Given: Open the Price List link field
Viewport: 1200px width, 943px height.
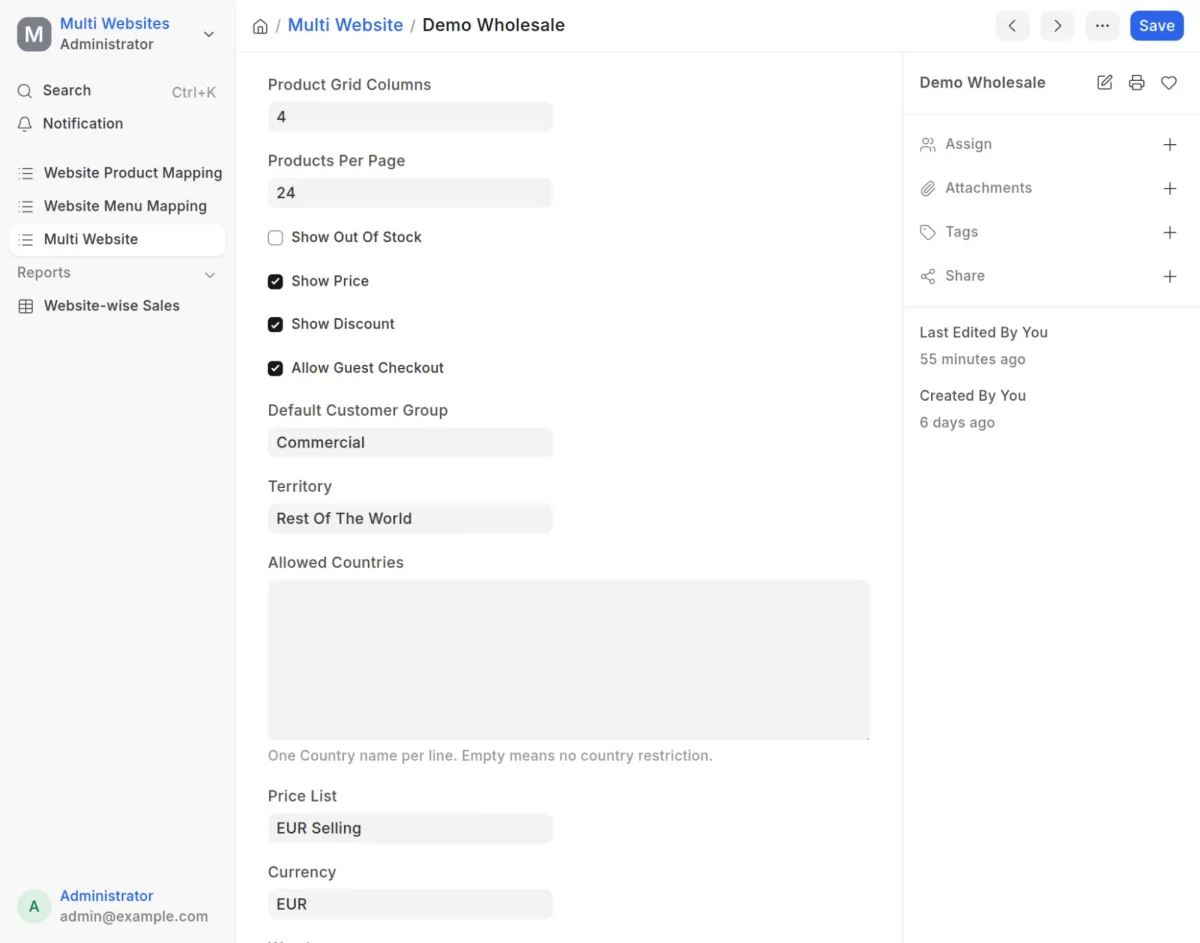Looking at the screenshot, I should [x=410, y=828].
